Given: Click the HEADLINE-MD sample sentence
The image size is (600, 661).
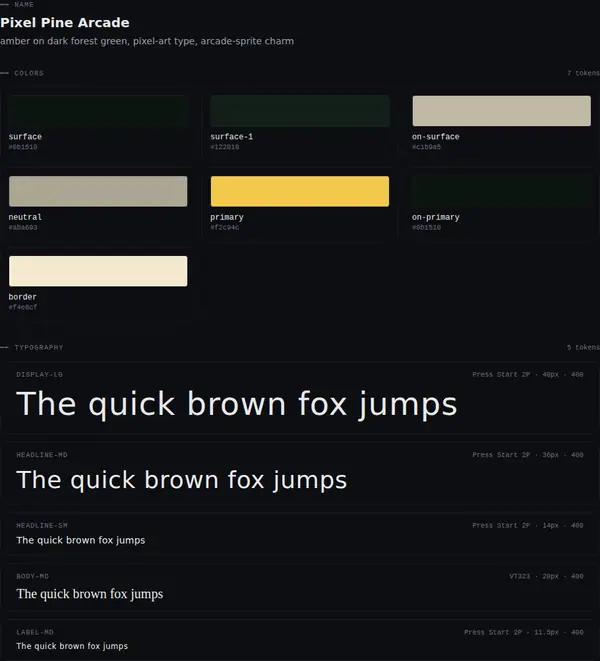Looking at the screenshot, I should coord(182,480).
